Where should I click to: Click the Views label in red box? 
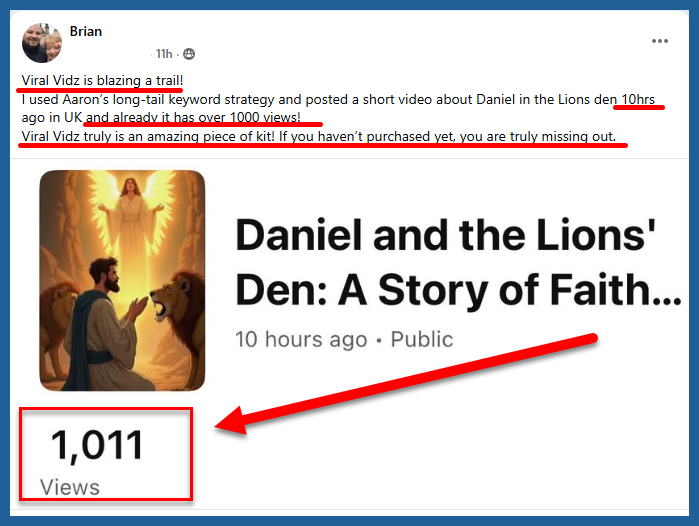click(x=70, y=487)
